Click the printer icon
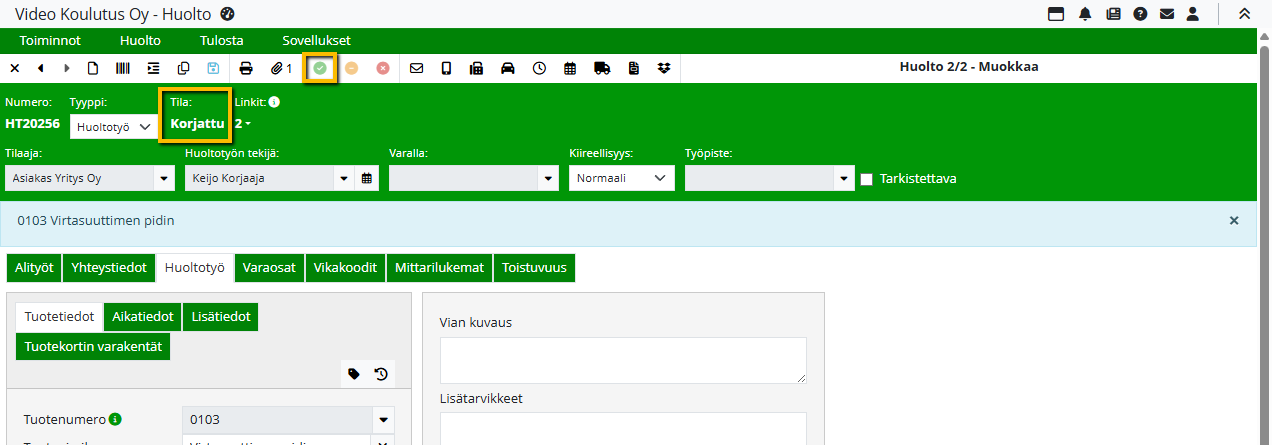This screenshot has height=445, width=1272. (x=246, y=68)
